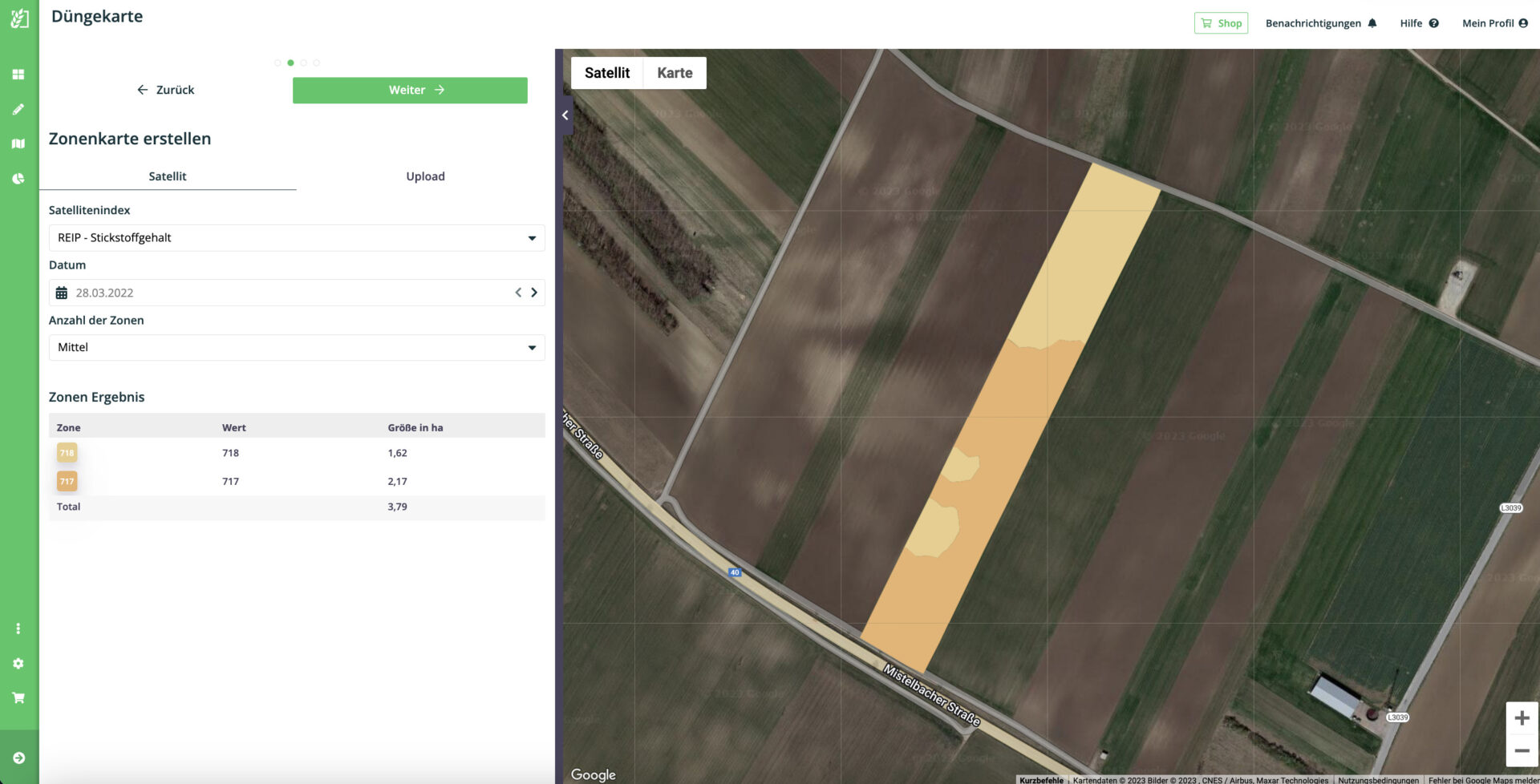The height and width of the screenshot is (784, 1540).
Task: Open the Shop button
Action: click(x=1221, y=23)
